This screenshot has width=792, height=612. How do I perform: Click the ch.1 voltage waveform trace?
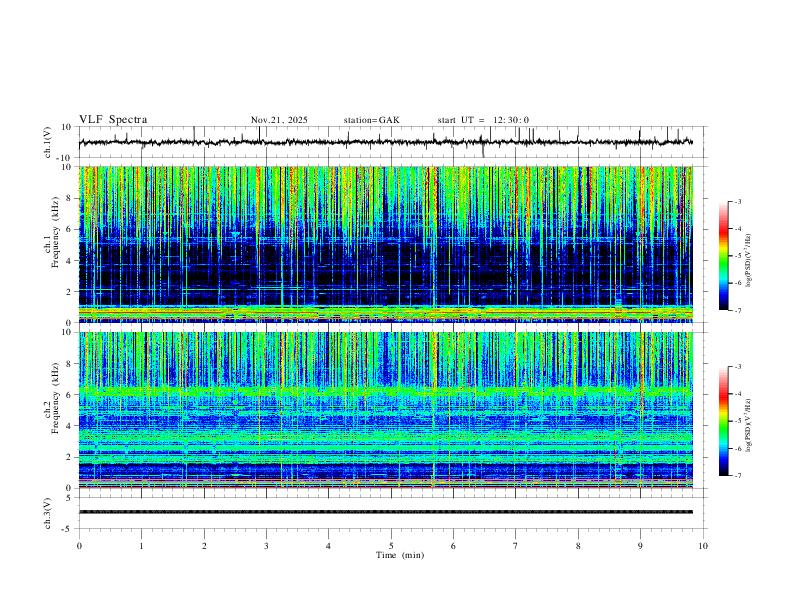(386, 142)
